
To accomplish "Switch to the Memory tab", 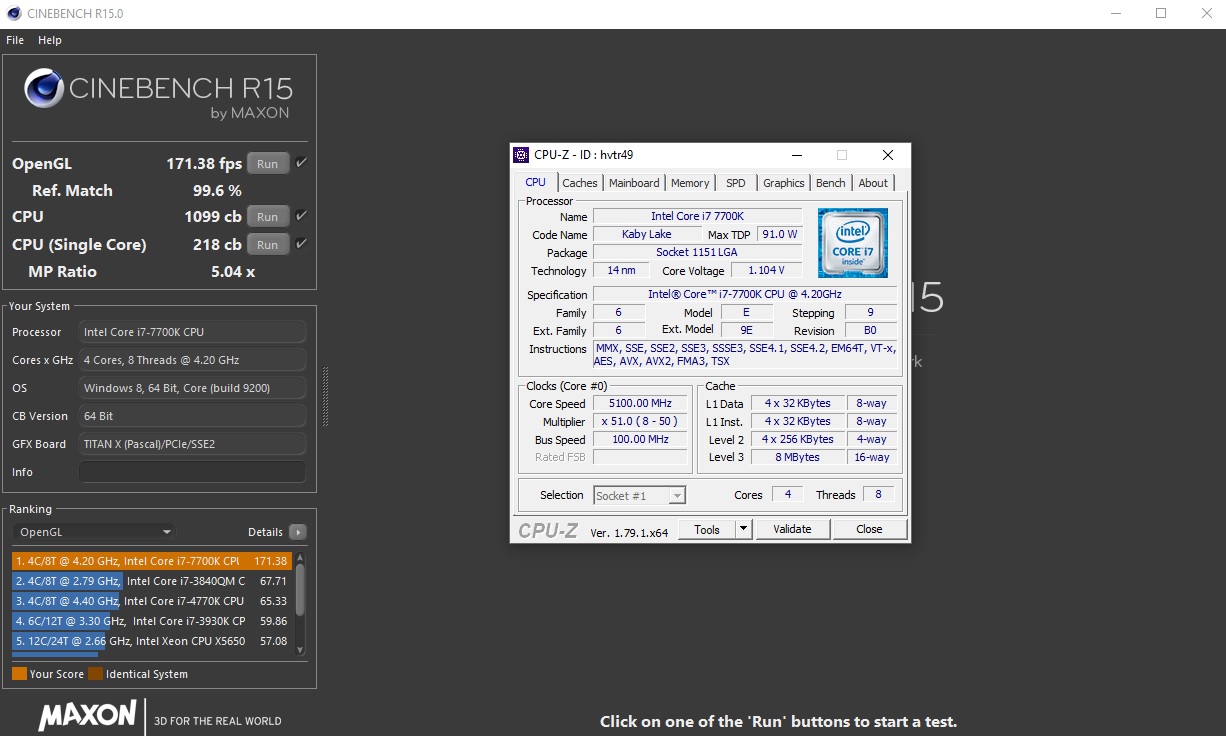I will tap(690, 183).
